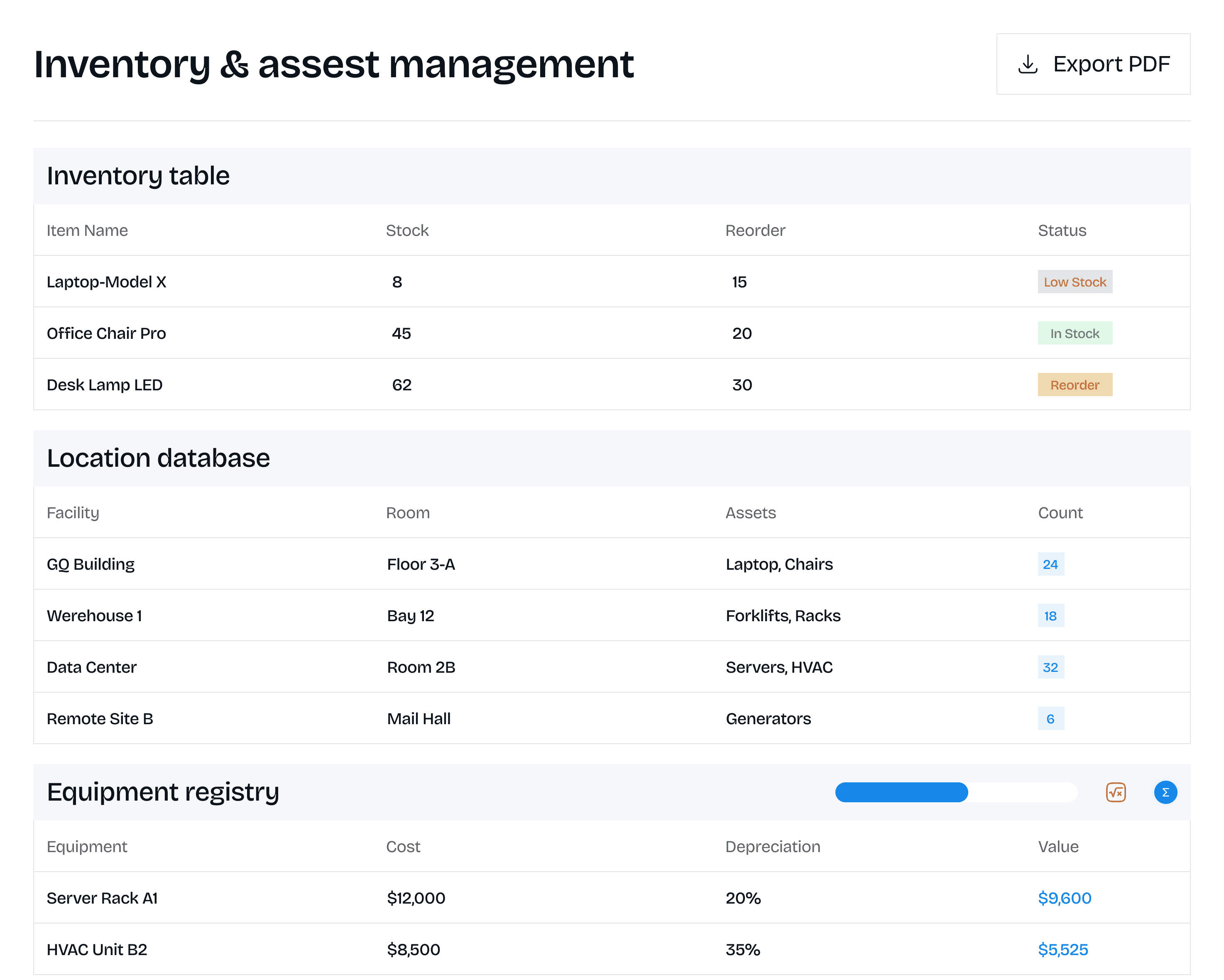Screen dimensions: 1224x980
Task: Select the Server Rack A1 equipment row
Action: (102, 898)
